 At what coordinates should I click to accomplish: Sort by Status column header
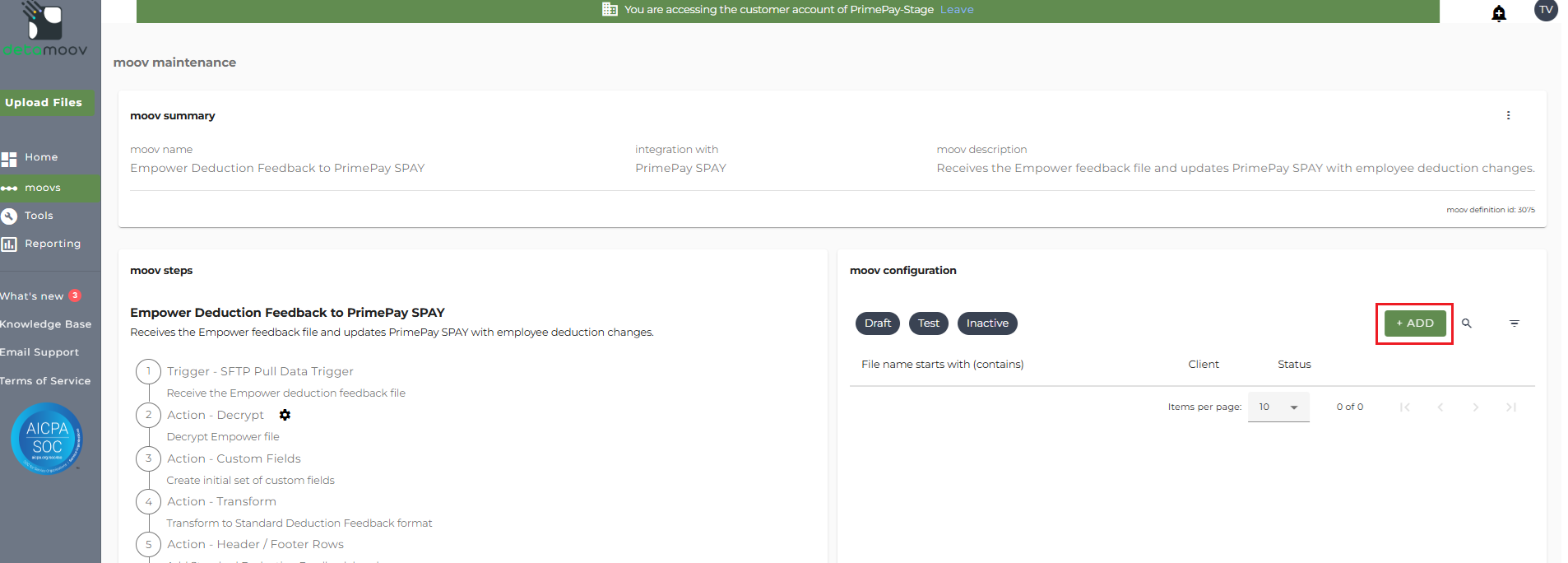[1294, 365]
